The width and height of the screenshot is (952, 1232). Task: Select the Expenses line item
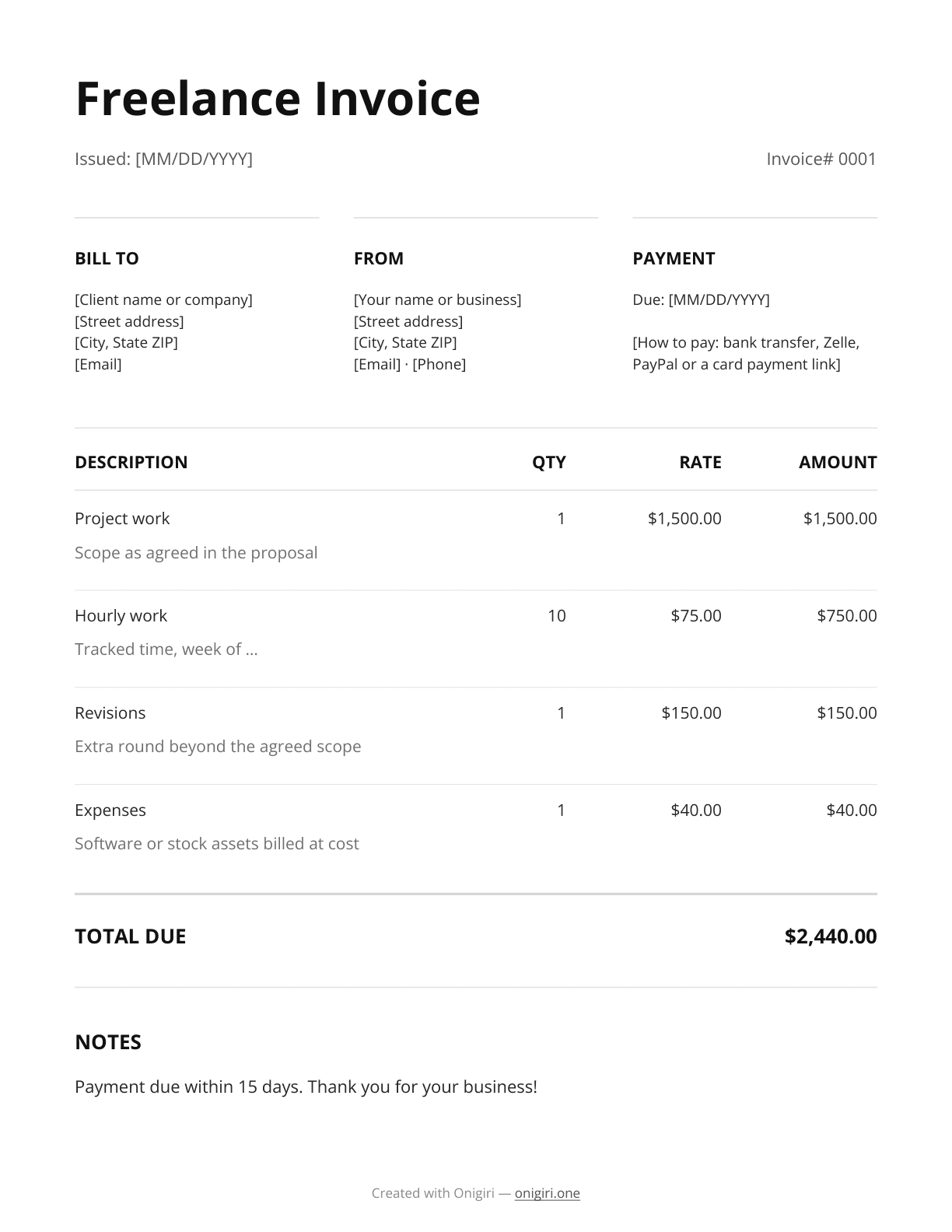pyautogui.click(x=110, y=810)
